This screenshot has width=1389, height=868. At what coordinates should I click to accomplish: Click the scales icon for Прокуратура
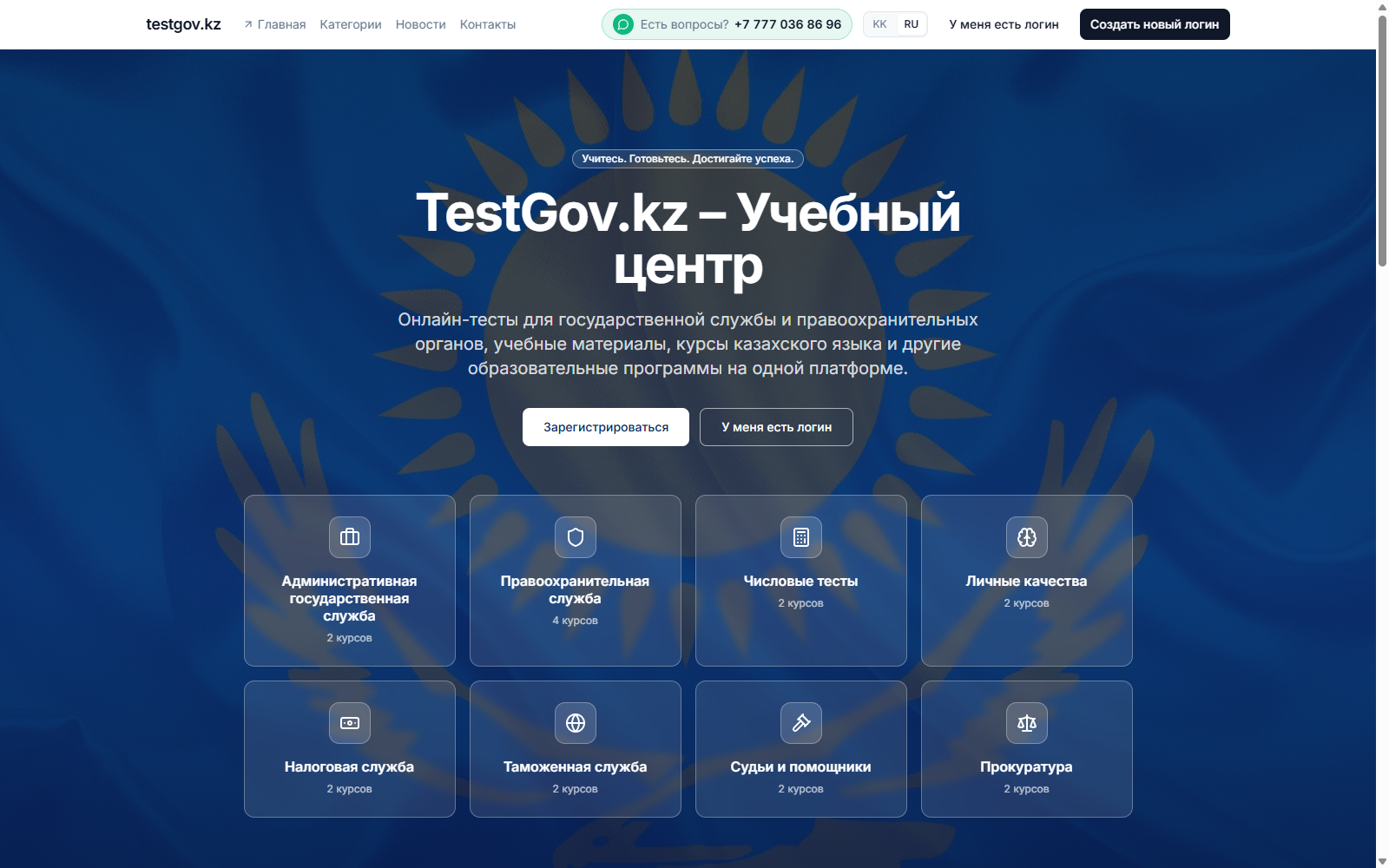pyautogui.click(x=1027, y=723)
